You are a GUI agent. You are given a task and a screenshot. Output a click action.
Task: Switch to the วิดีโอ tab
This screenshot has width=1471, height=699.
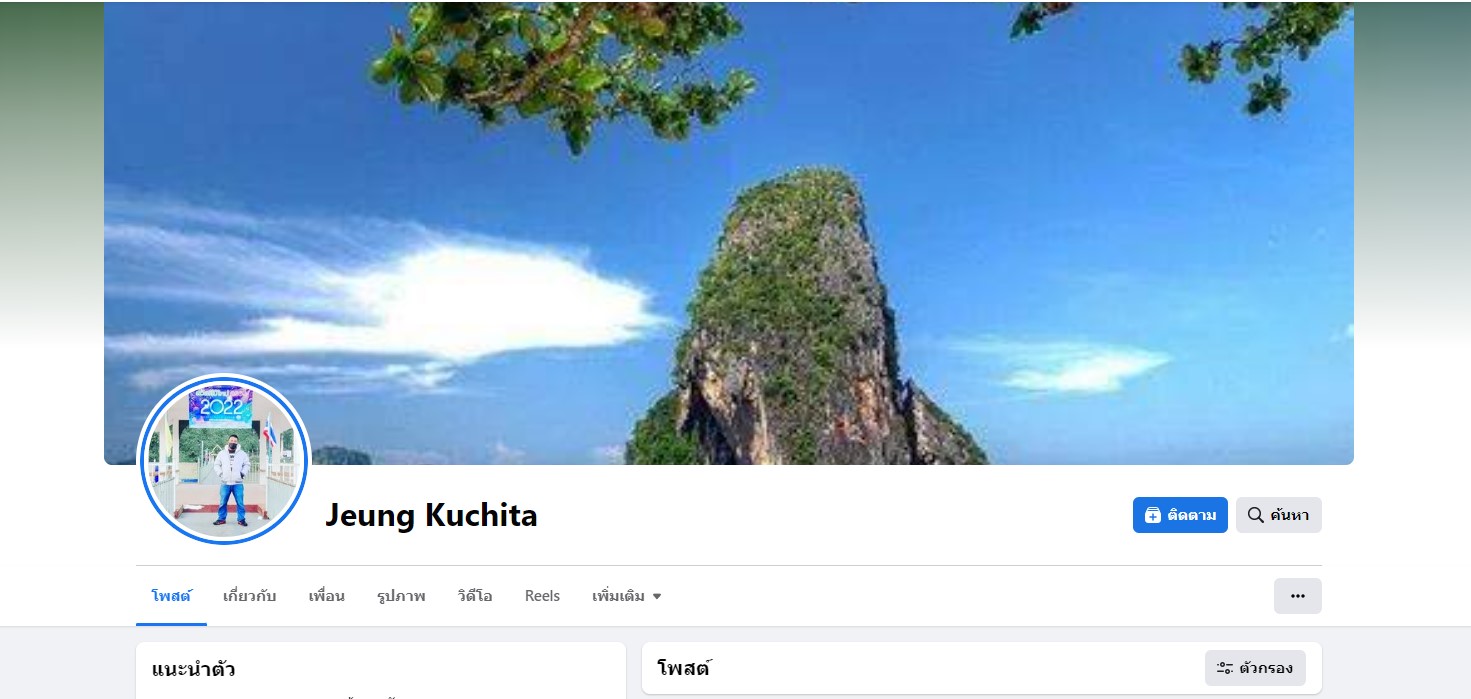475,596
